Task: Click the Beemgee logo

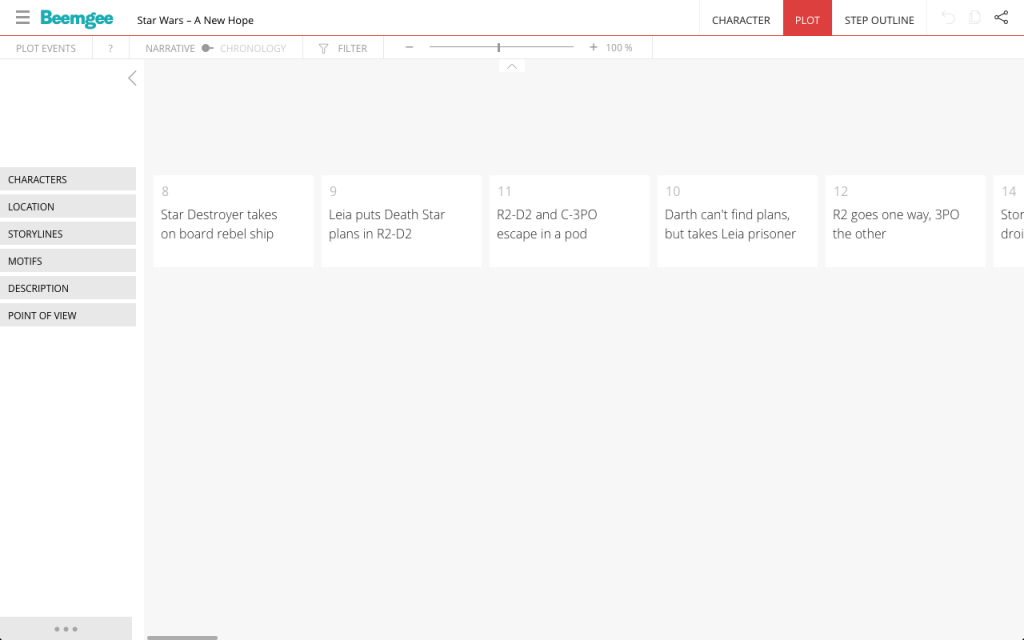Action: click(x=76, y=19)
